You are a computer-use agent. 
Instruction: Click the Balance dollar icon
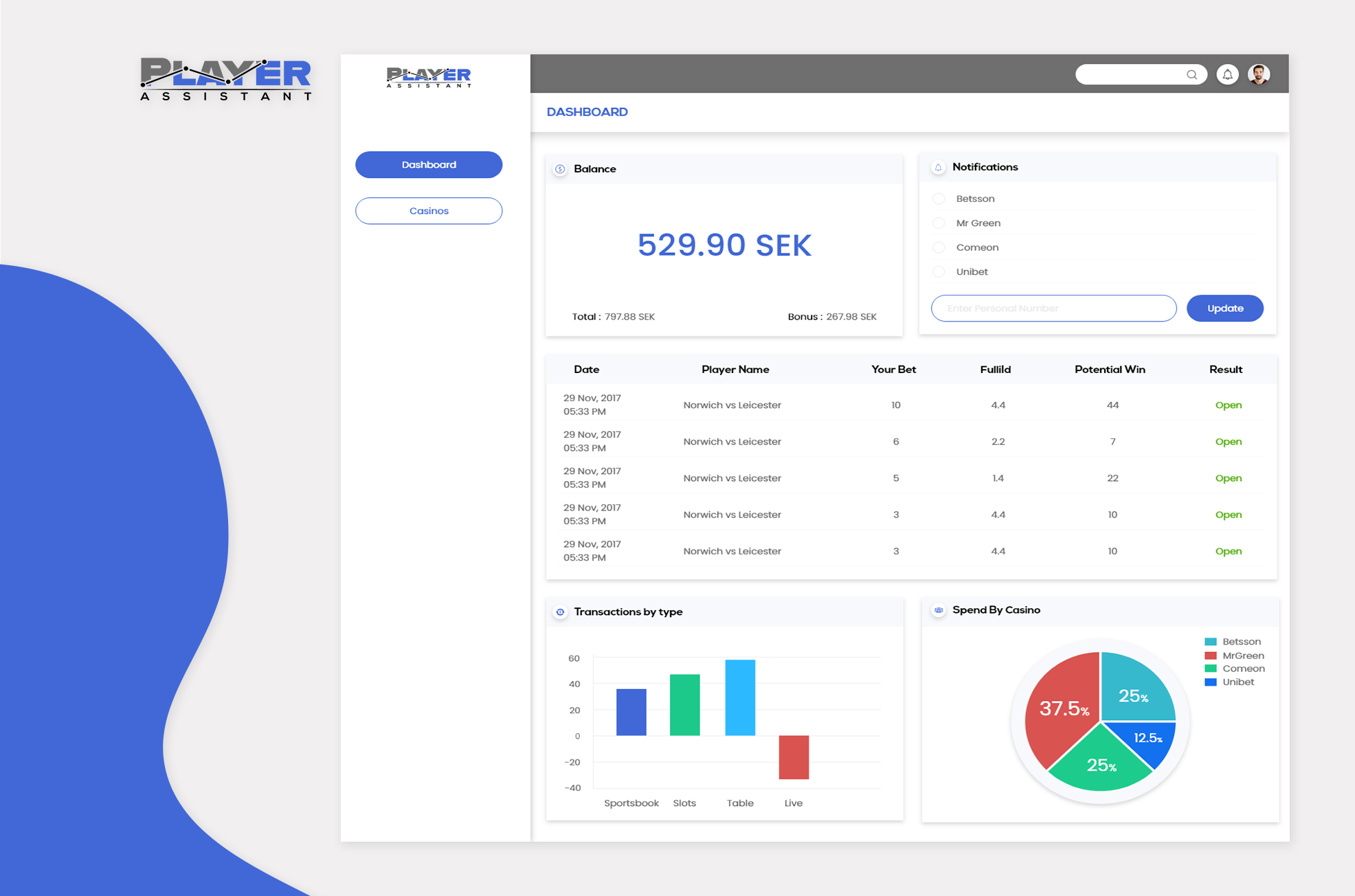[560, 169]
